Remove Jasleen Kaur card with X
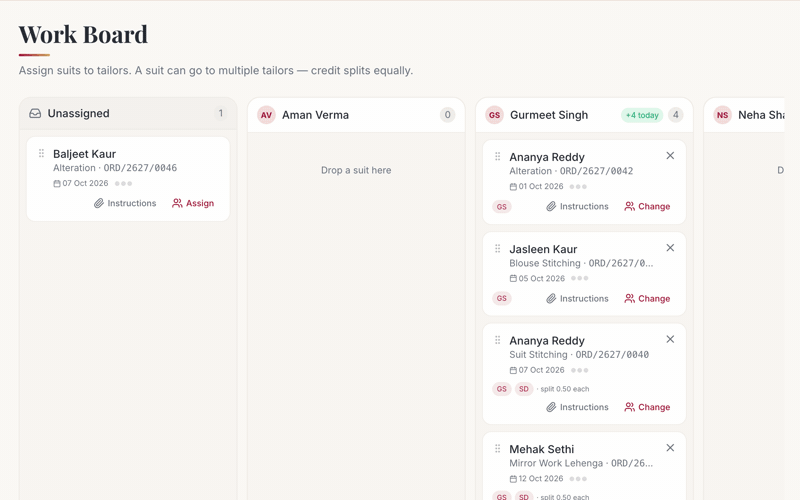The height and width of the screenshot is (500, 800). [670, 247]
